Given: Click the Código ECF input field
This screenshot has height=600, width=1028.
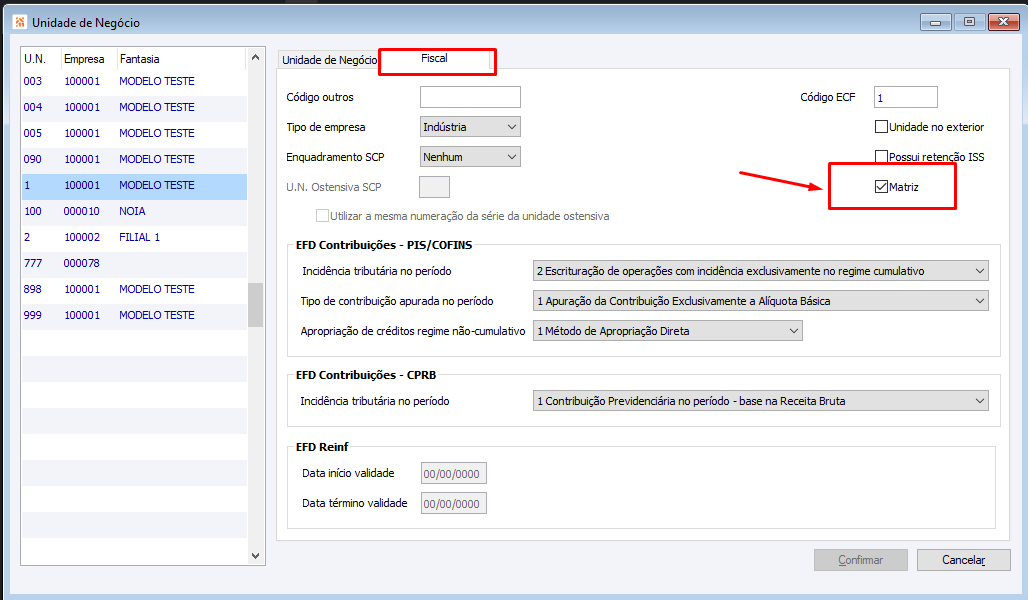Looking at the screenshot, I should point(905,97).
